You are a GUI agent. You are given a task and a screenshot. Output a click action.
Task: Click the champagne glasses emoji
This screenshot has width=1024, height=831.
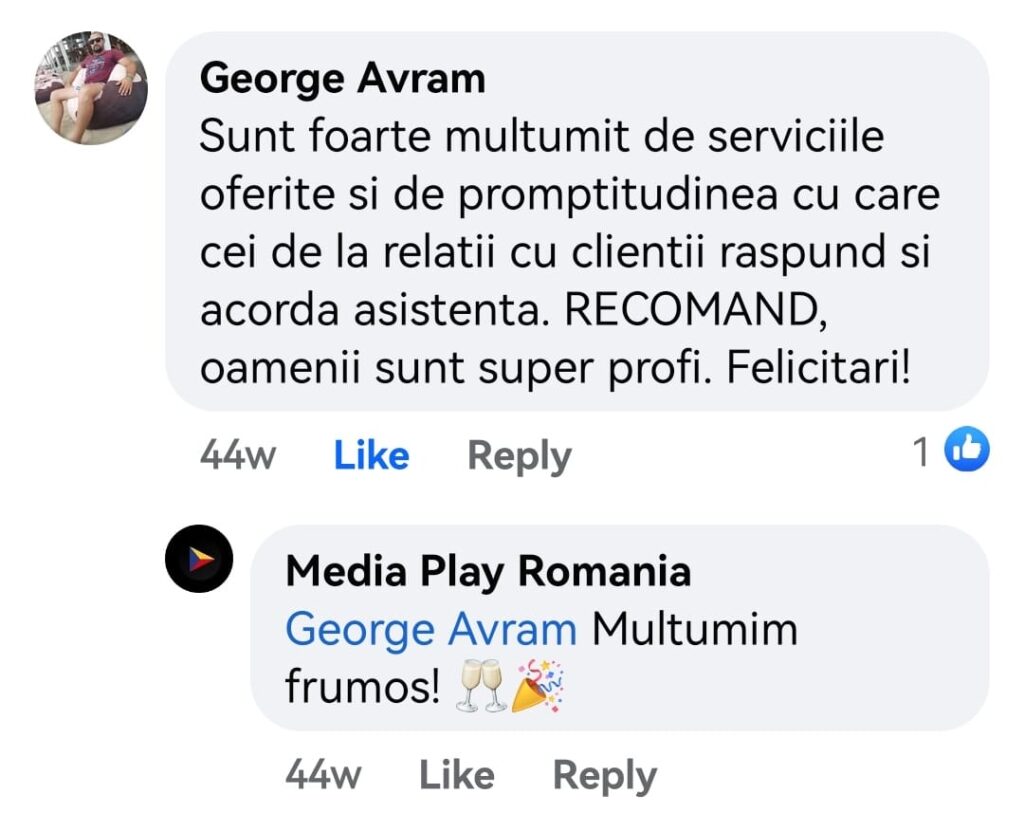481,689
